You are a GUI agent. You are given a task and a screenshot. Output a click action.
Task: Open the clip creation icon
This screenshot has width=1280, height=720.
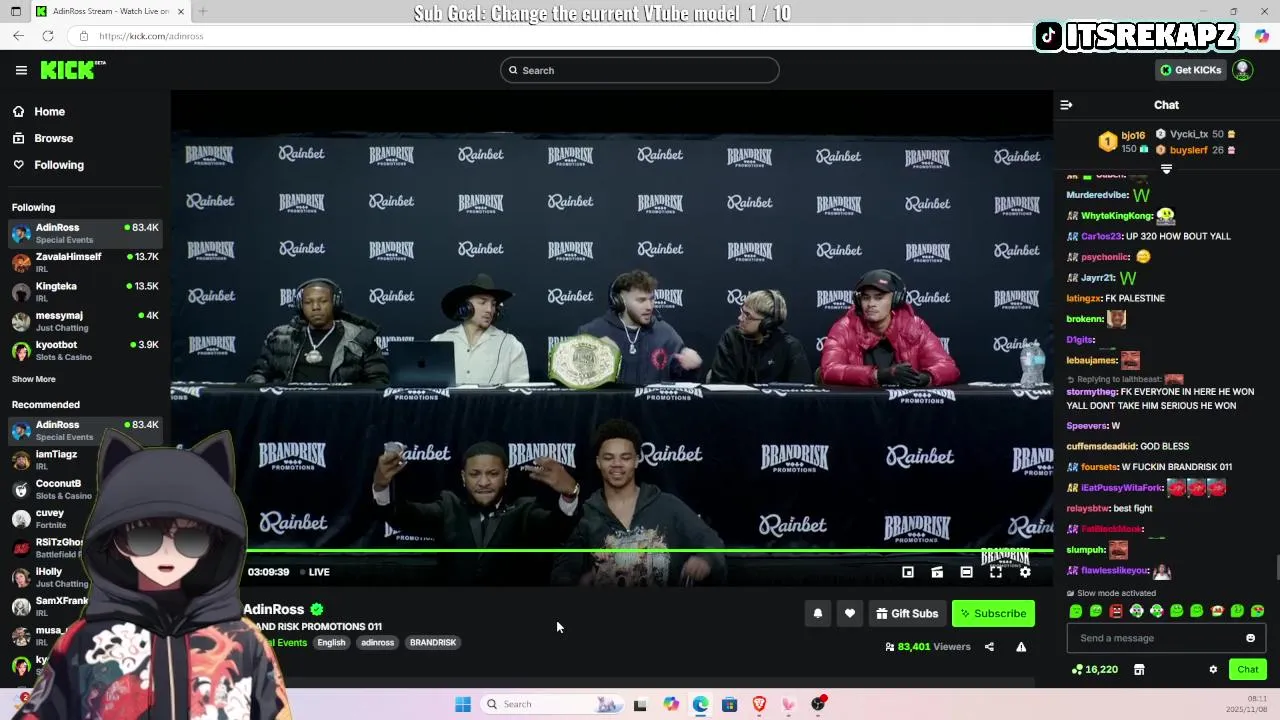click(937, 572)
